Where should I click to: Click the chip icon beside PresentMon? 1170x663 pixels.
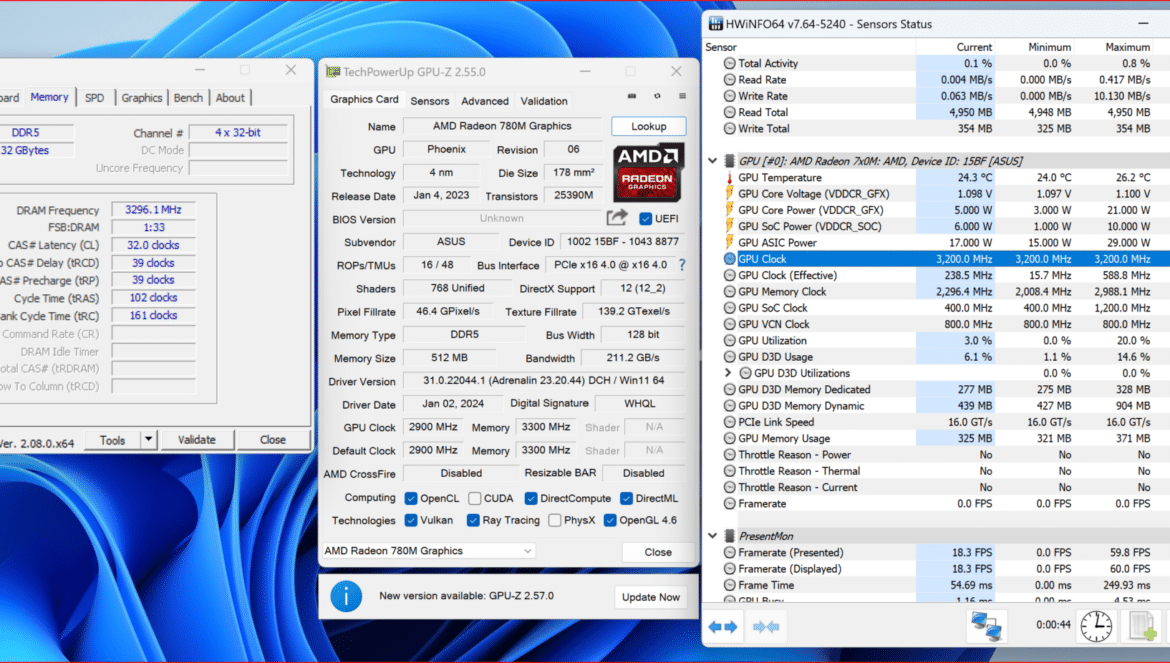pos(729,536)
